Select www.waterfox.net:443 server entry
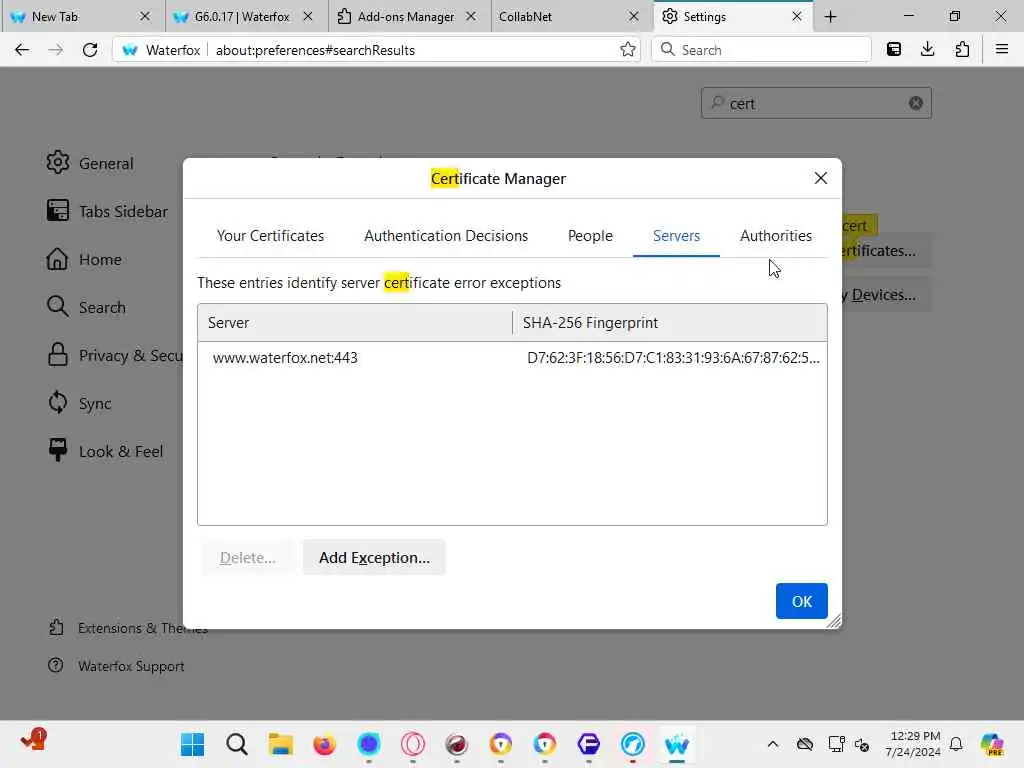Image resolution: width=1024 pixels, height=768 pixels. point(512,358)
